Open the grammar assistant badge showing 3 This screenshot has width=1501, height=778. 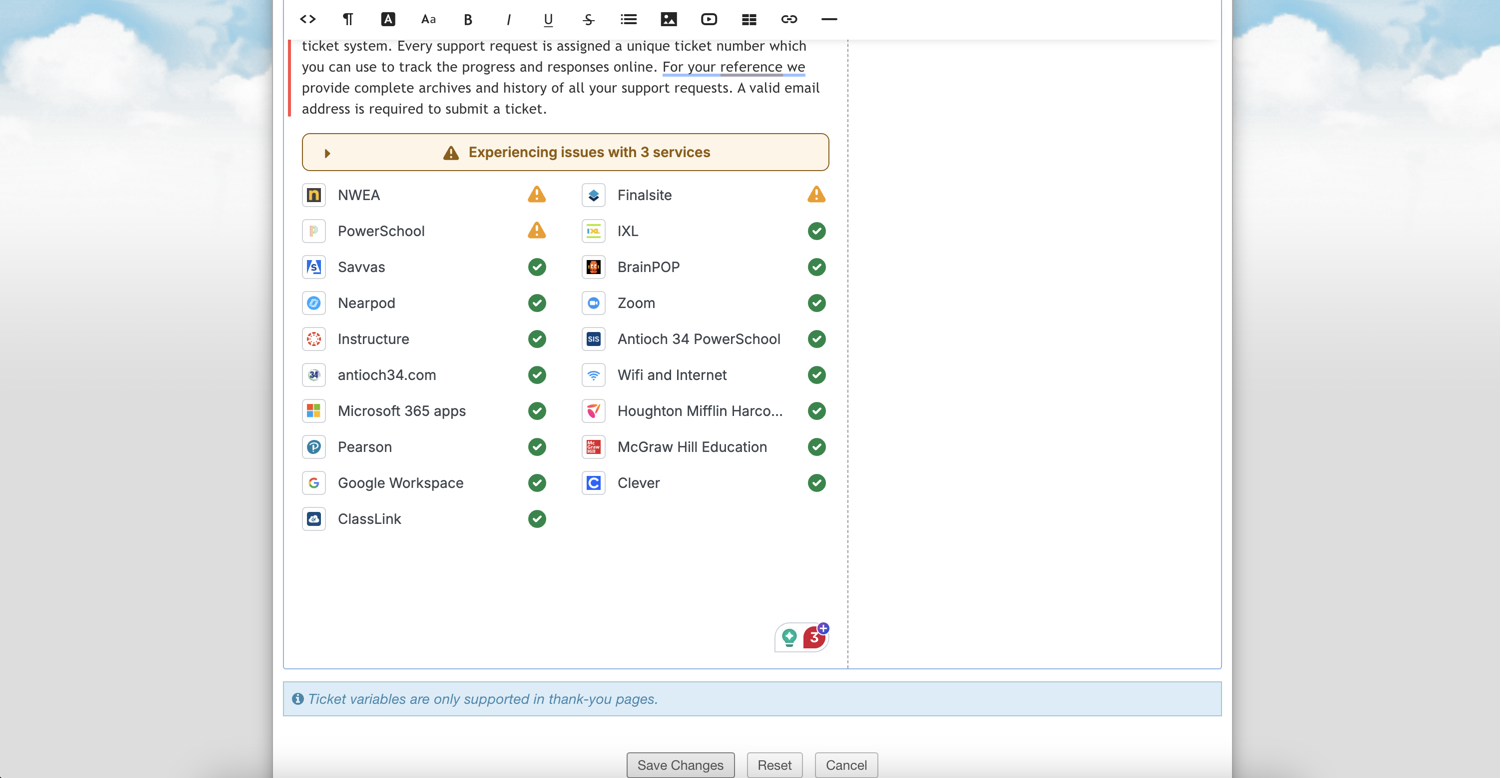(x=815, y=637)
